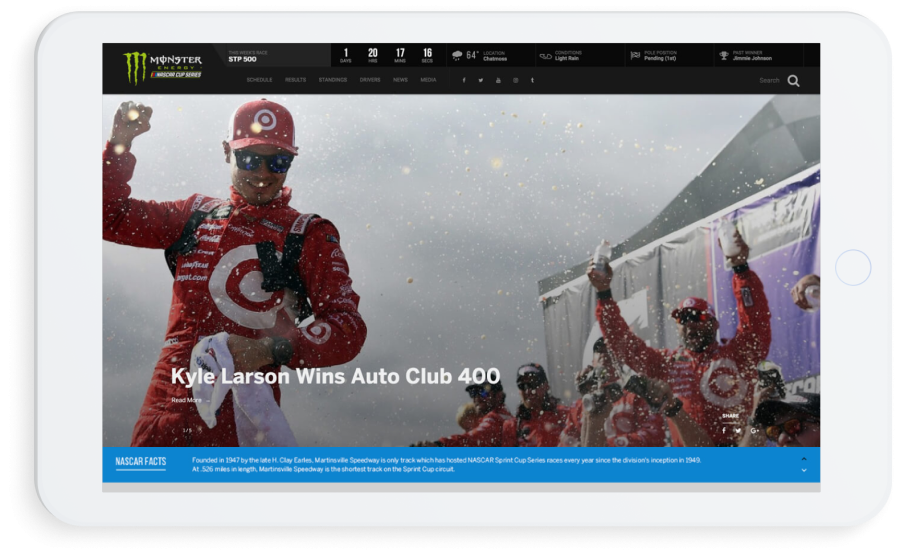
Task: Click the NASCAR Facts heading
Action: pyautogui.click(x=141, y=462)
